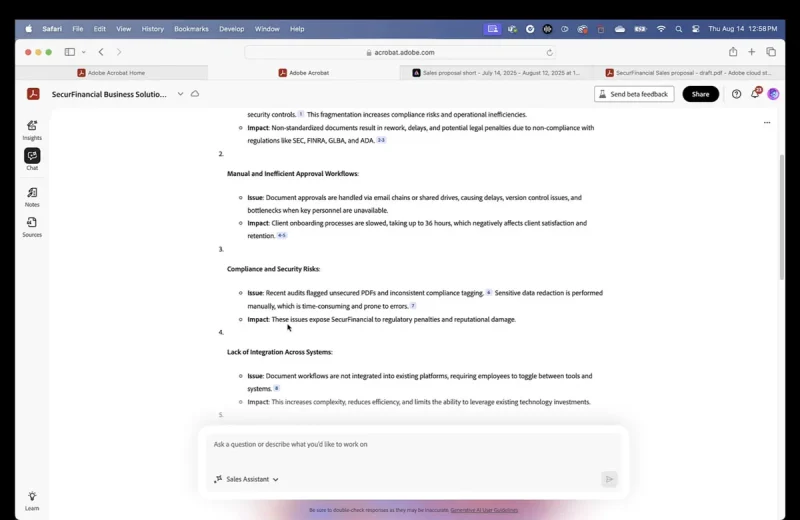Open the Bookmarks menu in Safari
The width and height of the screenshot is (800, 520).
click(x=191, y=29)
